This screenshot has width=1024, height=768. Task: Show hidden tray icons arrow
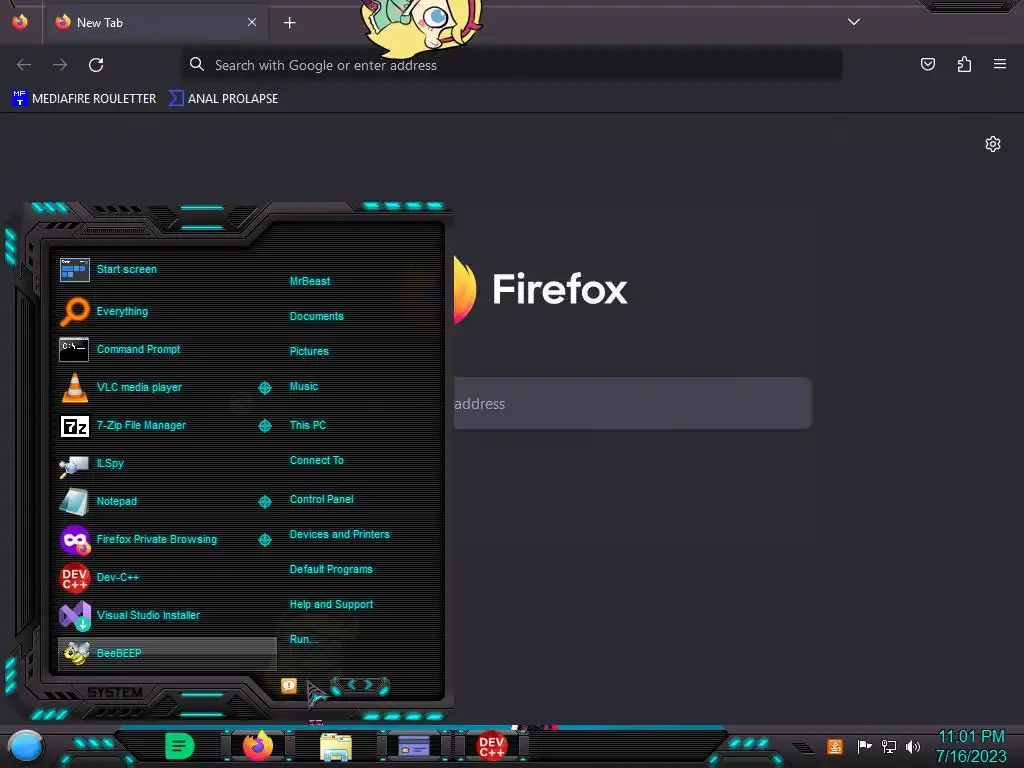point(804,748)
